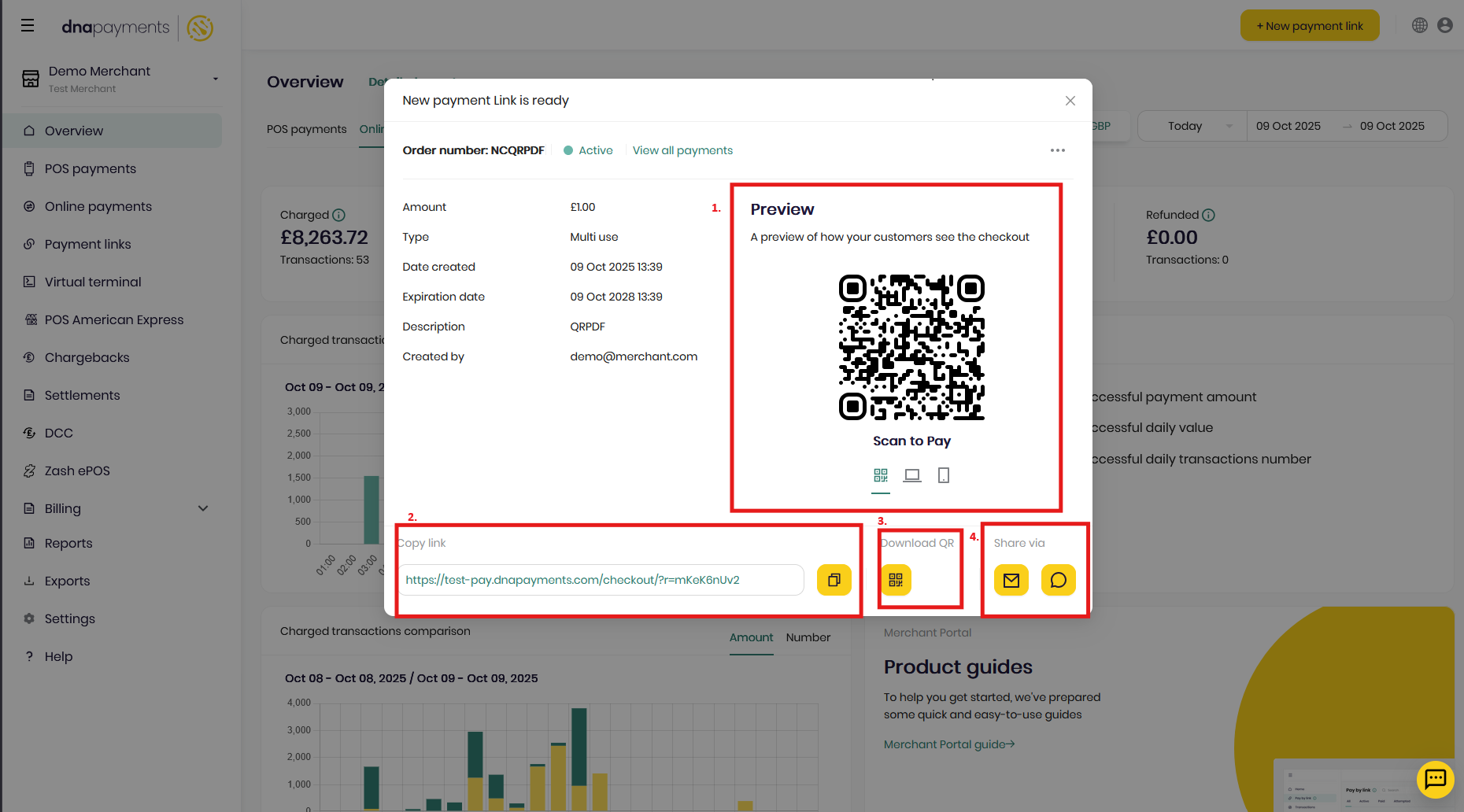Viewport: 1464px width, 812px height.
Task: Select the payment link URL field
Action: [x=601, y=580]
